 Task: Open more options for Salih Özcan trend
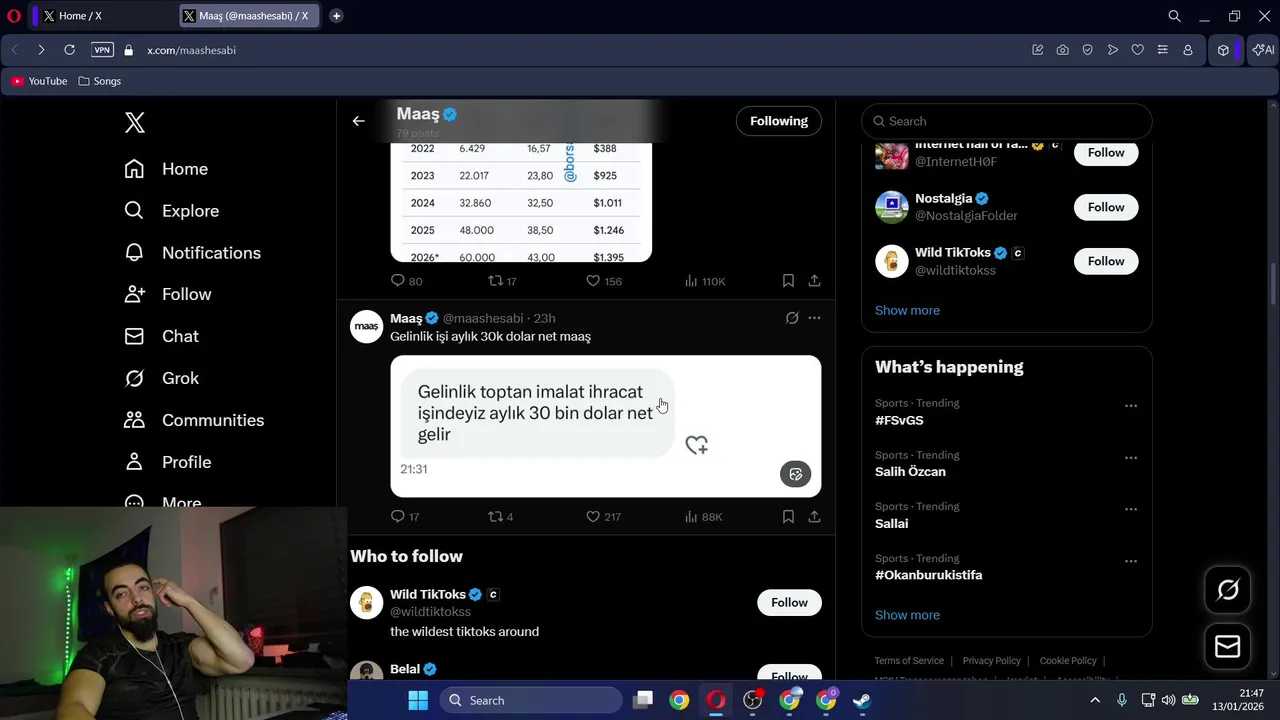[x=1131, y=458]
